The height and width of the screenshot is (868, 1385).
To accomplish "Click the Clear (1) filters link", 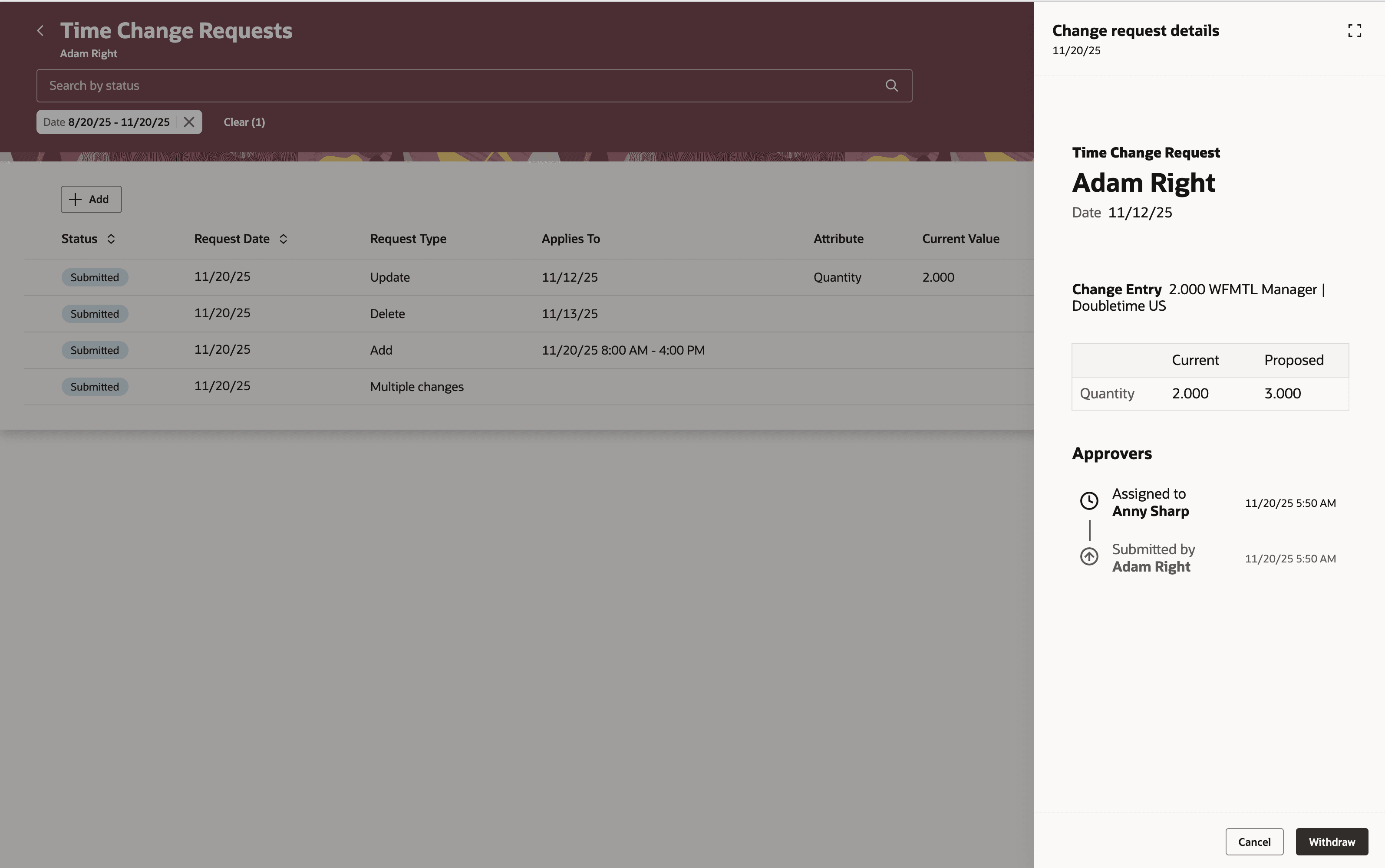I will [244, 122].
